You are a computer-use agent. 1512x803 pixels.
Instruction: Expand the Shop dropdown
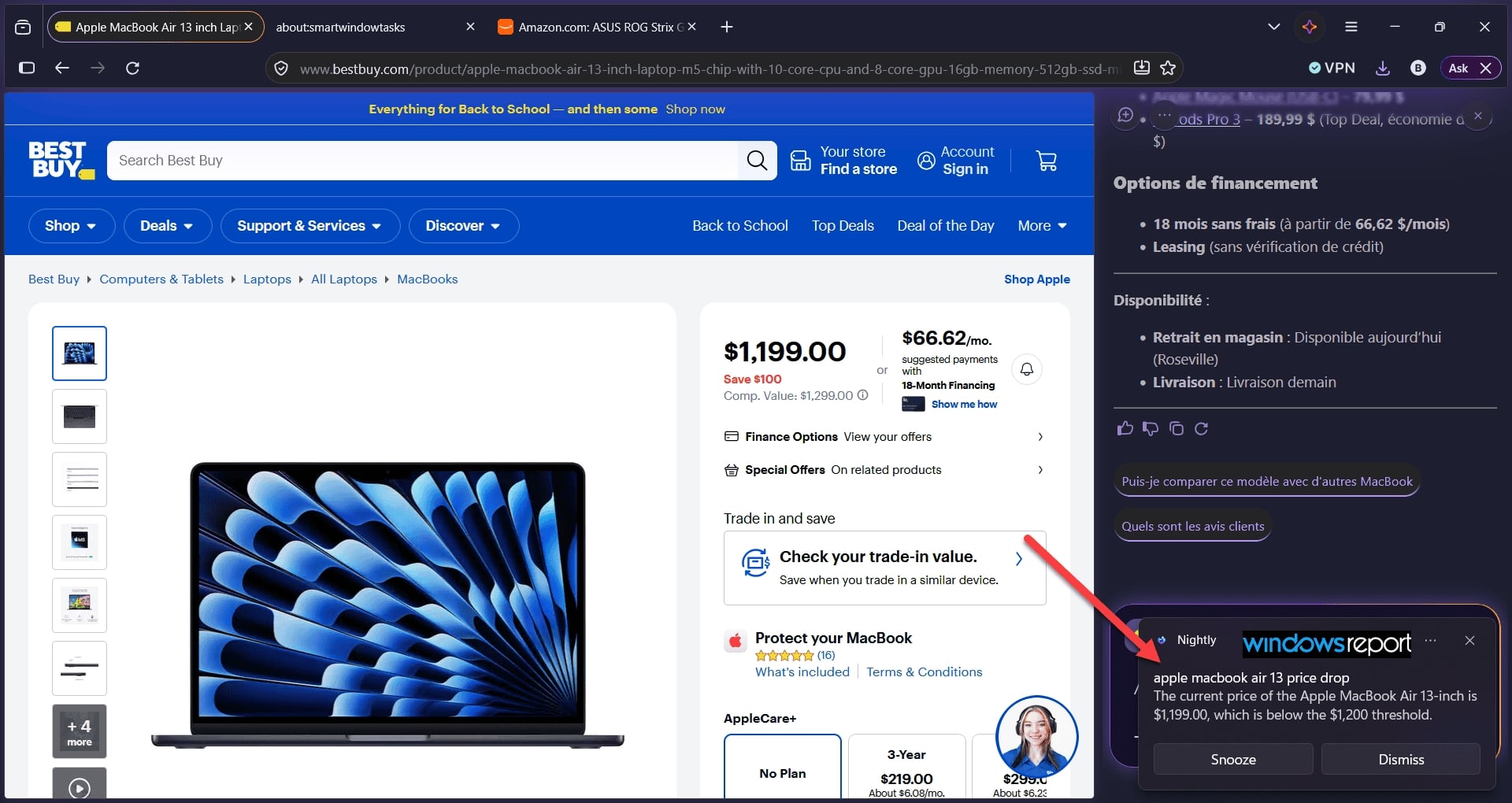pyautogui.click(x=72, y=226)
